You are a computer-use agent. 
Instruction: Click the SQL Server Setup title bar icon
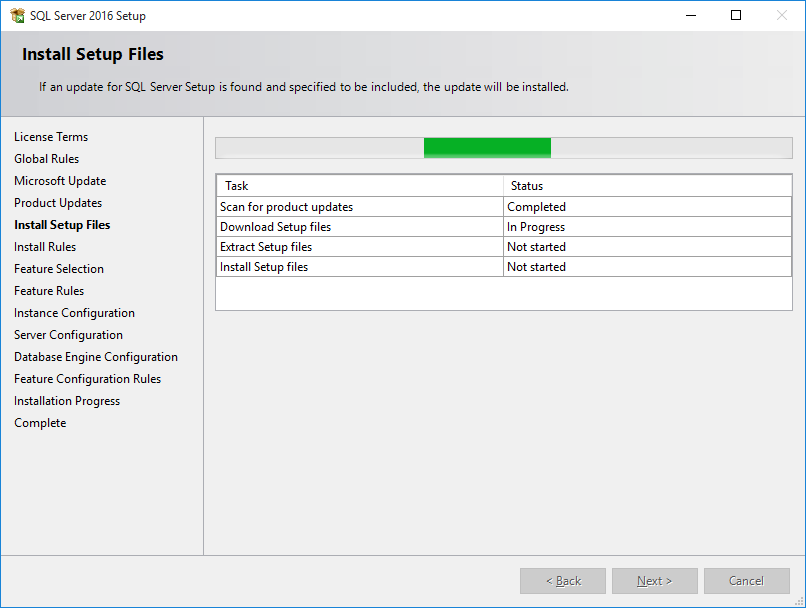pyautogui.click(x=18, y=15)
